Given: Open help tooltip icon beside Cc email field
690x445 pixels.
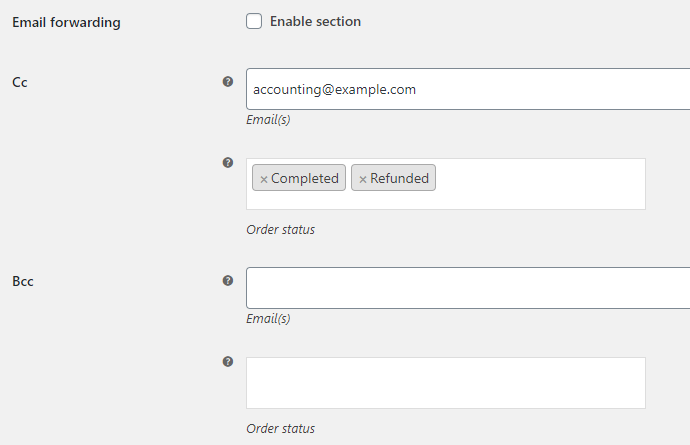Looking at the screenshot, I should pos(228,81).
